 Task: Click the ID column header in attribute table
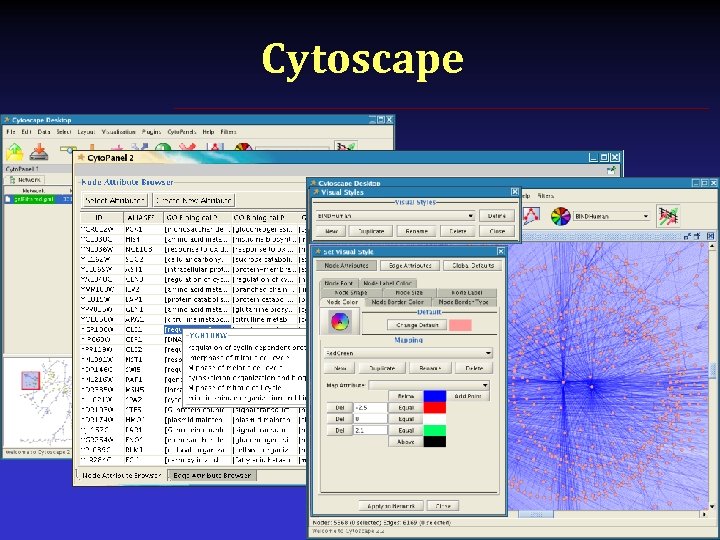(101, 218)
